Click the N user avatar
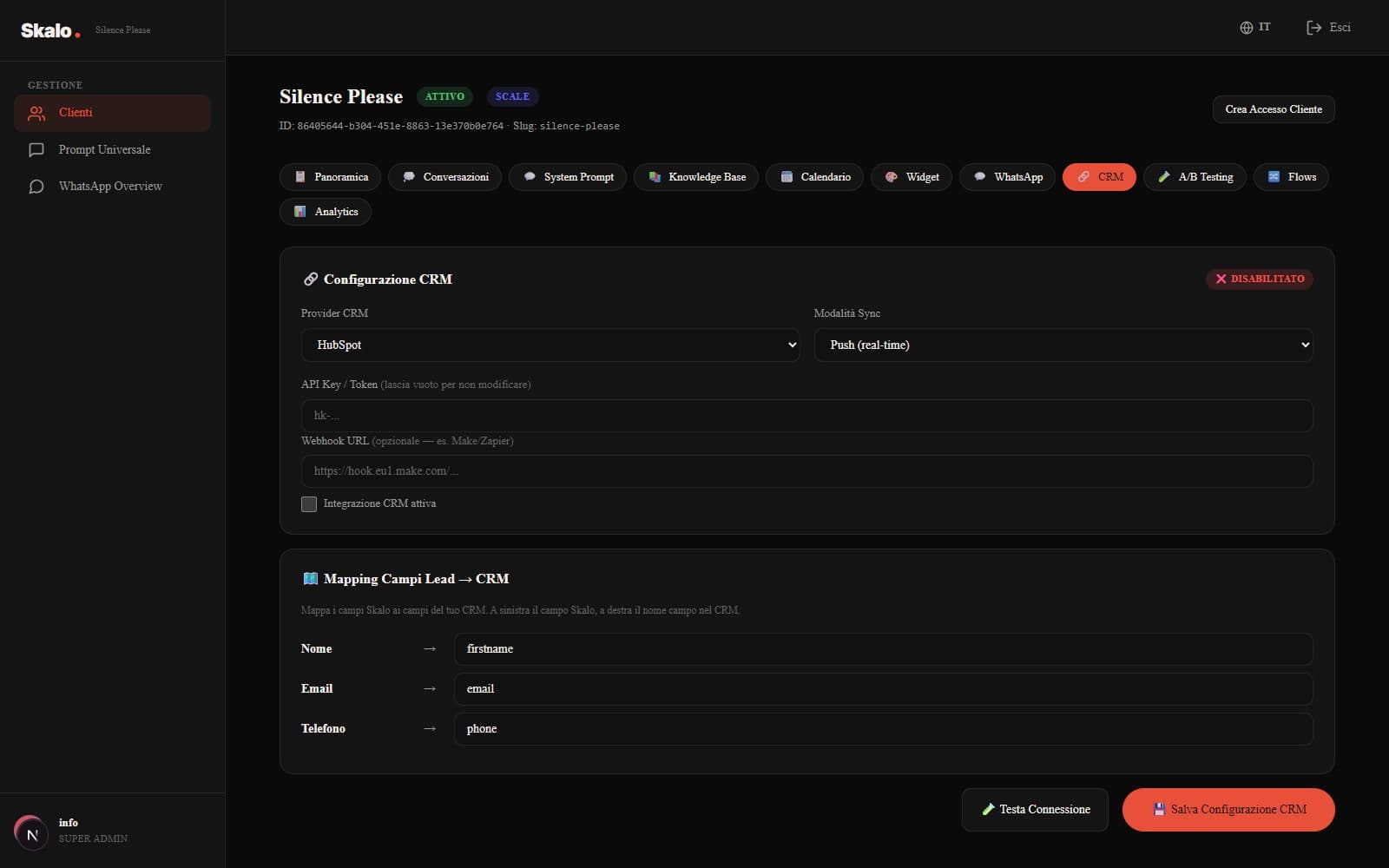 point(32,834)
